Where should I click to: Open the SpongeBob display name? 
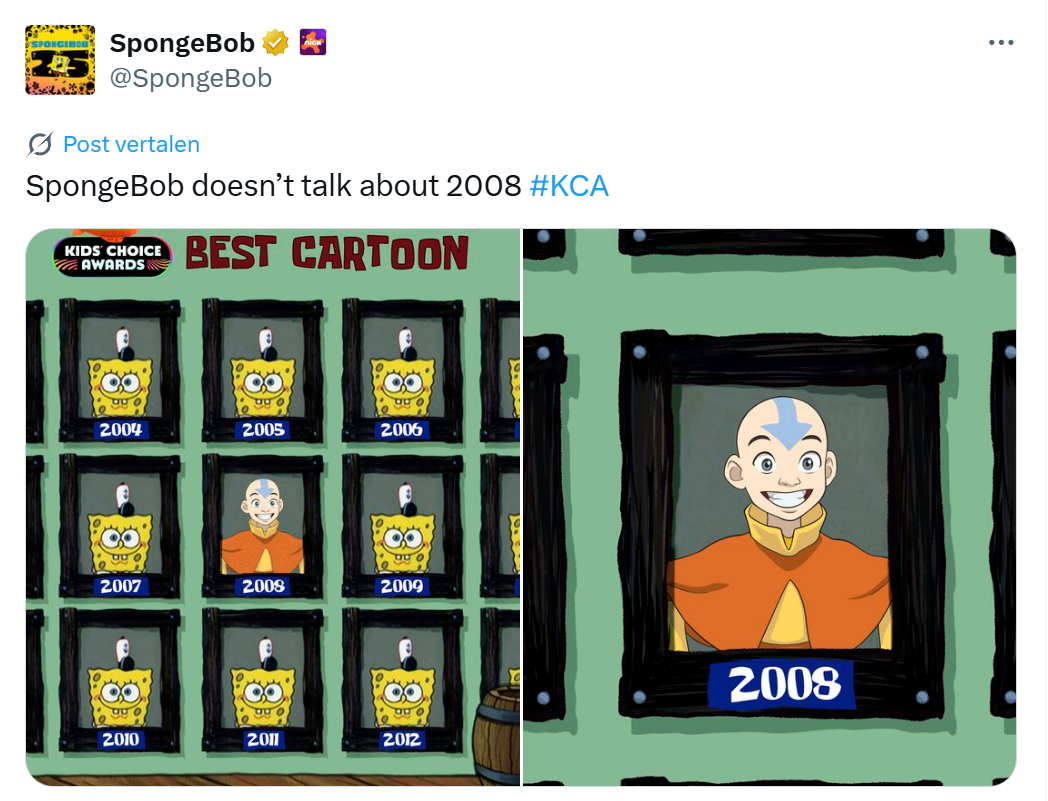pyautogui.click(x=182, y=43)
